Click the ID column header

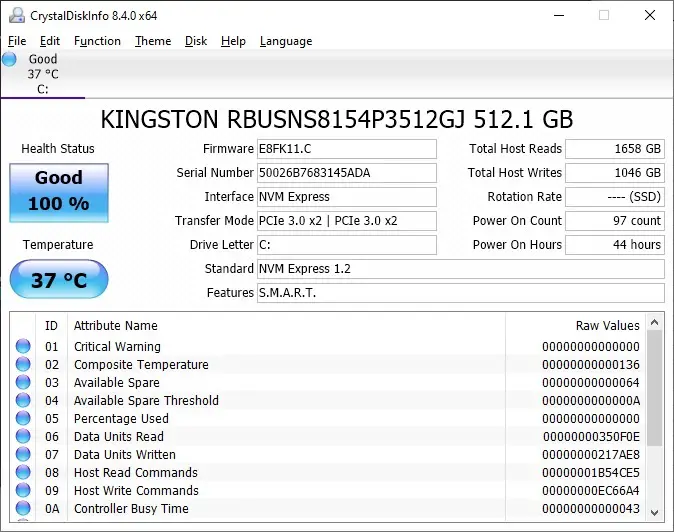(51, 326)
